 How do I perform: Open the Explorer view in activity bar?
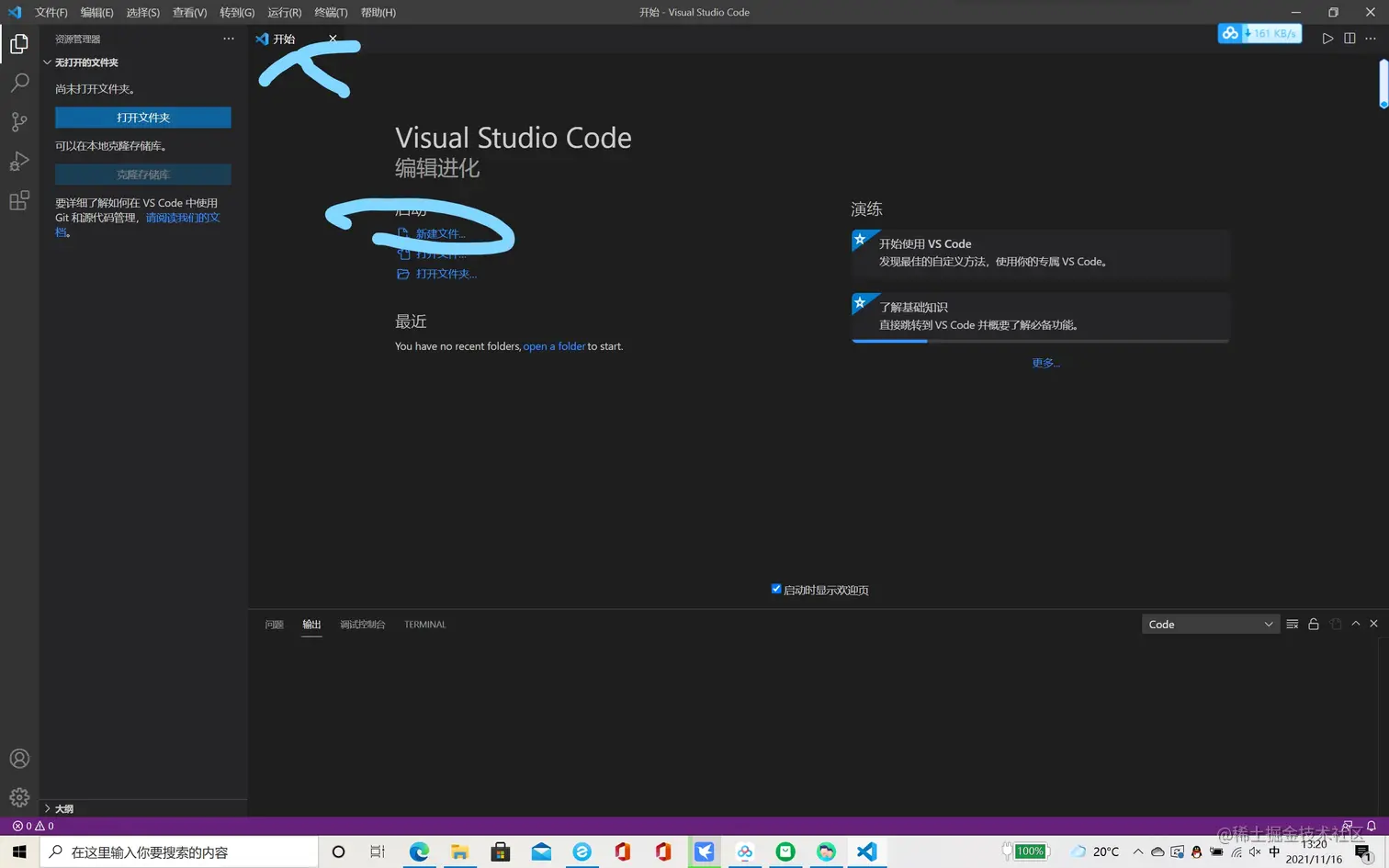click(x=19, y=44)
